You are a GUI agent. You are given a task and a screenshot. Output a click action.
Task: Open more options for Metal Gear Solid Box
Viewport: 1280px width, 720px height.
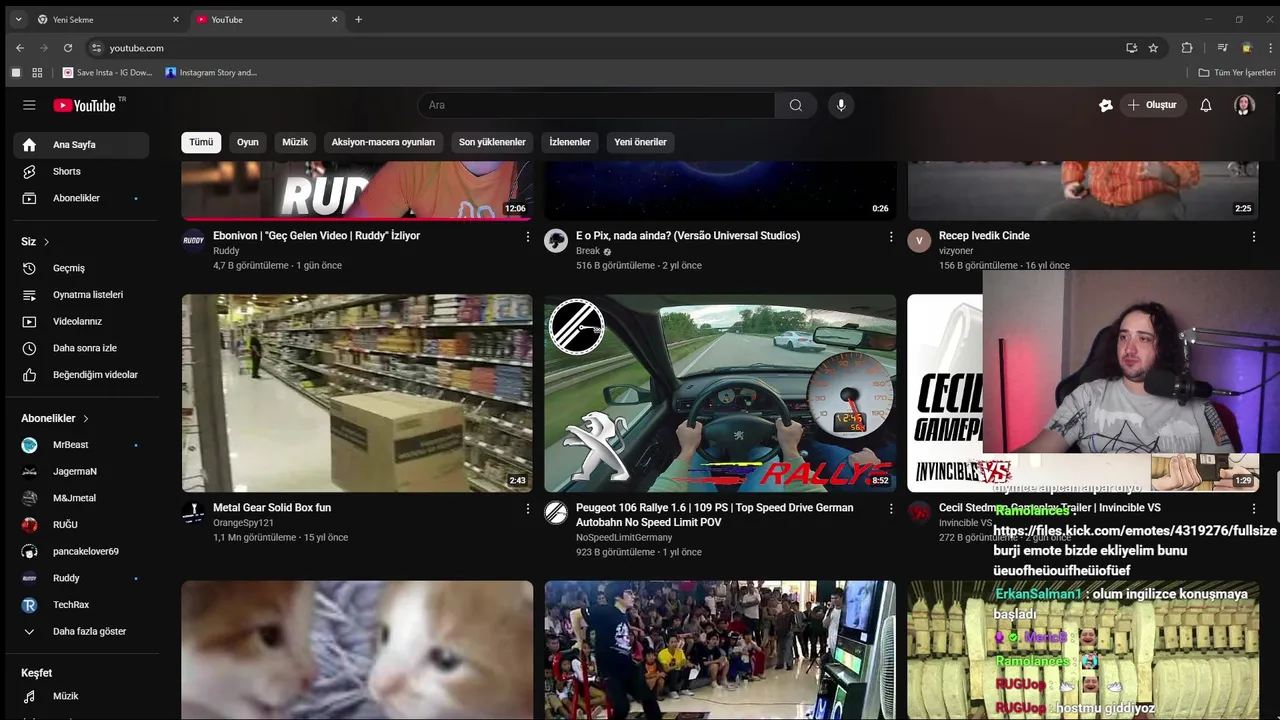pyautogui.click(x=528, y=509)
